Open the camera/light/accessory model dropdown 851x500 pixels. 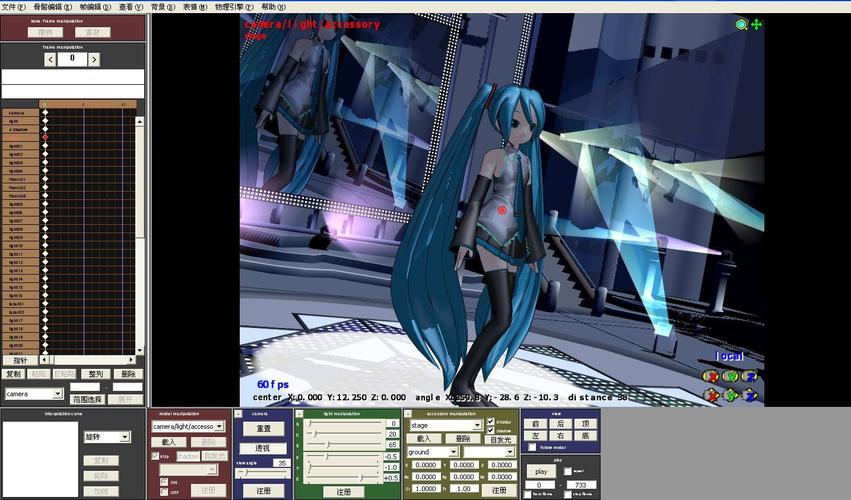click(x=219, y=426)
